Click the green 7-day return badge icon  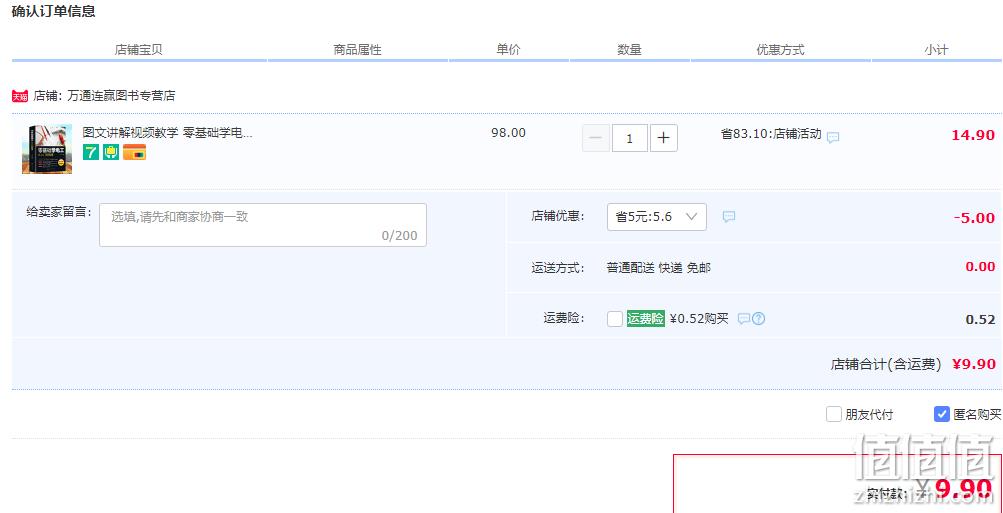point(91,152)
